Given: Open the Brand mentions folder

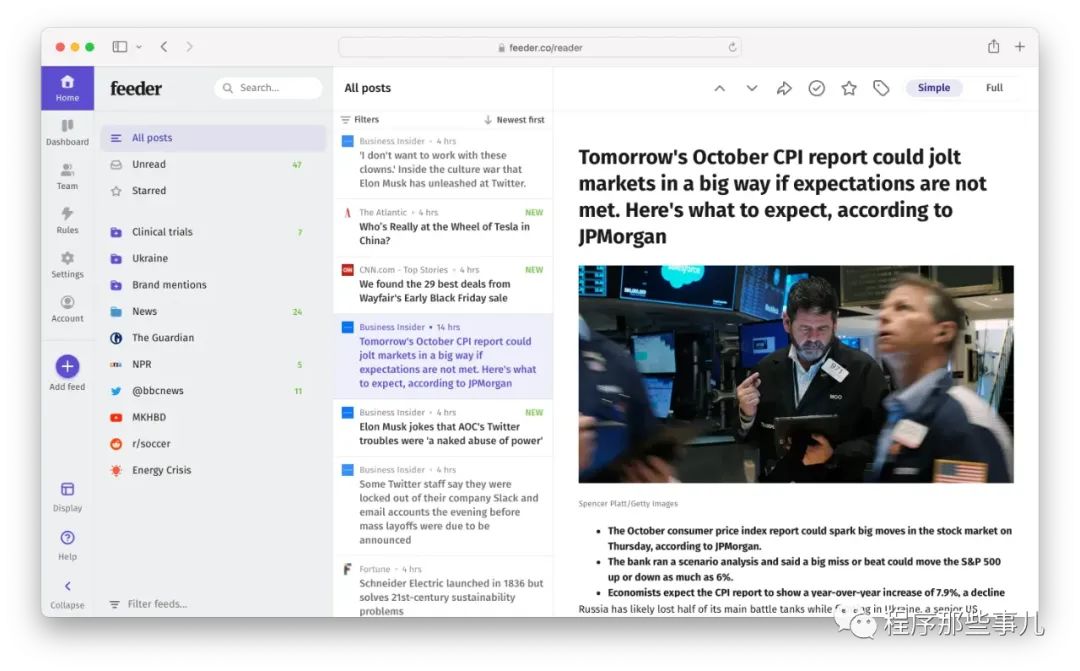Looking at the screenshot, I should [214, 285].
